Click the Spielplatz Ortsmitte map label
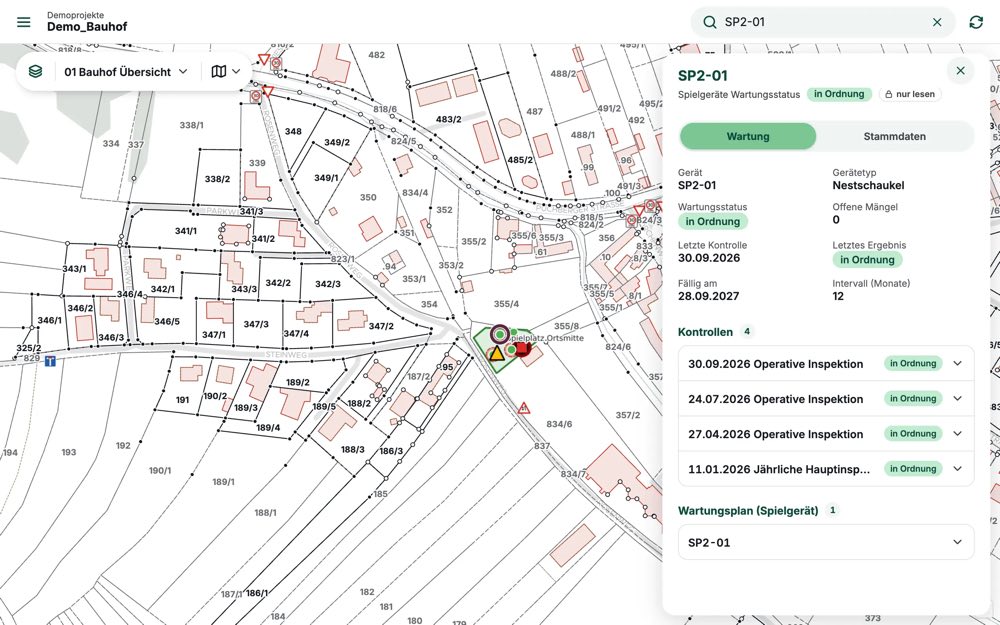 [x=547, y=338]
